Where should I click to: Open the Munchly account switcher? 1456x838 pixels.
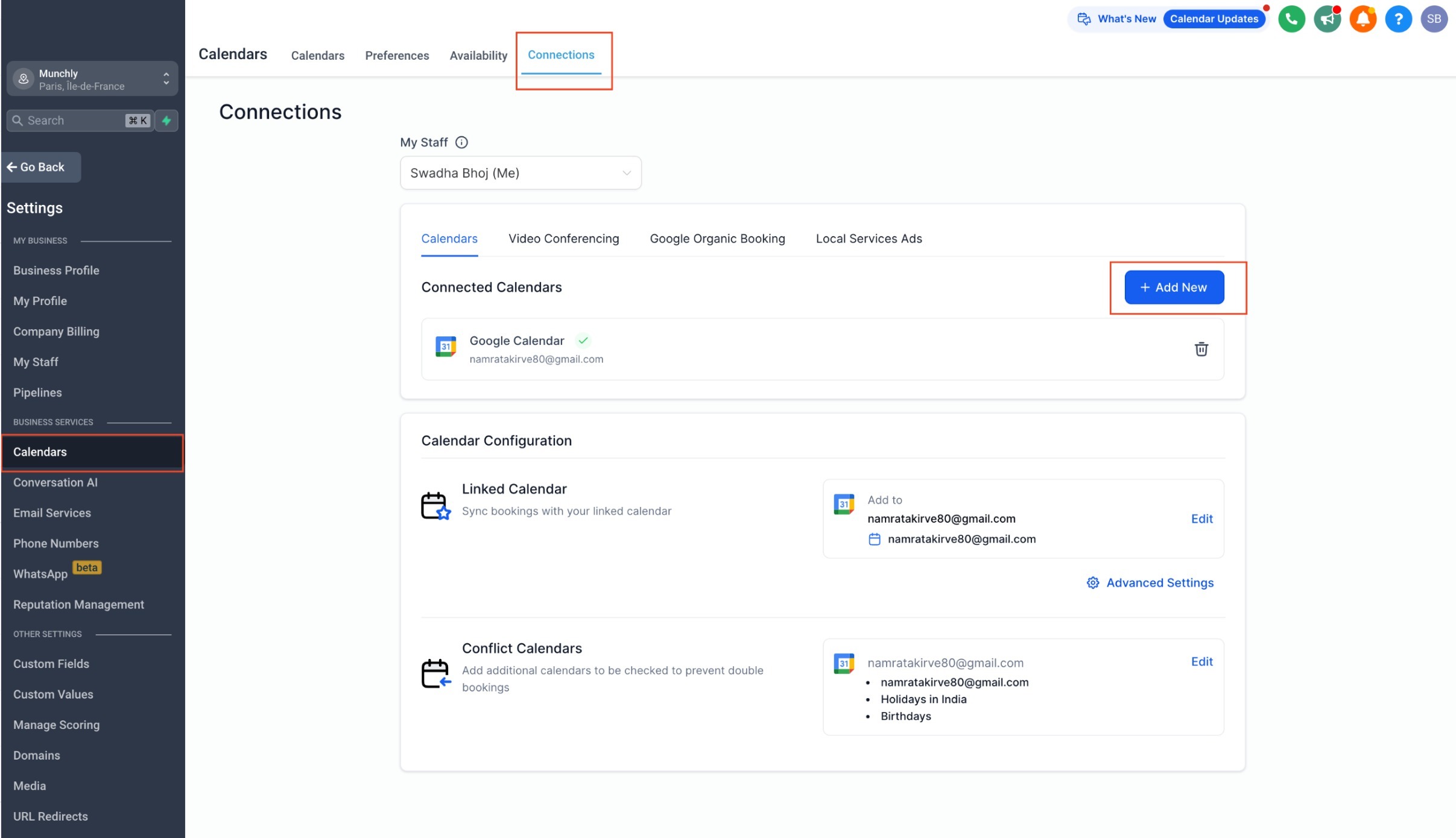(x=92, y=79)
